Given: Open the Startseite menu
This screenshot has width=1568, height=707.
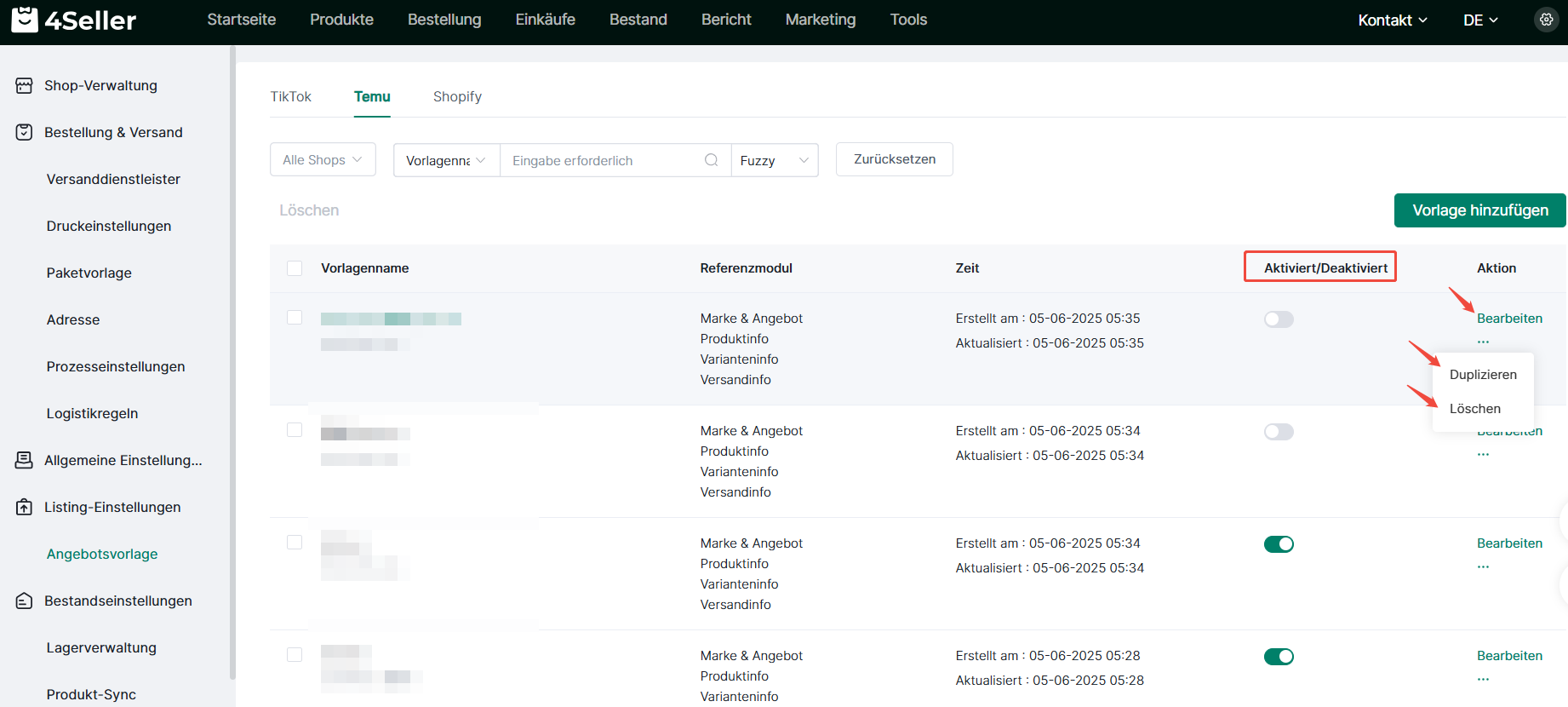Looking at the screenshot, I should click(x=242, y=20).
